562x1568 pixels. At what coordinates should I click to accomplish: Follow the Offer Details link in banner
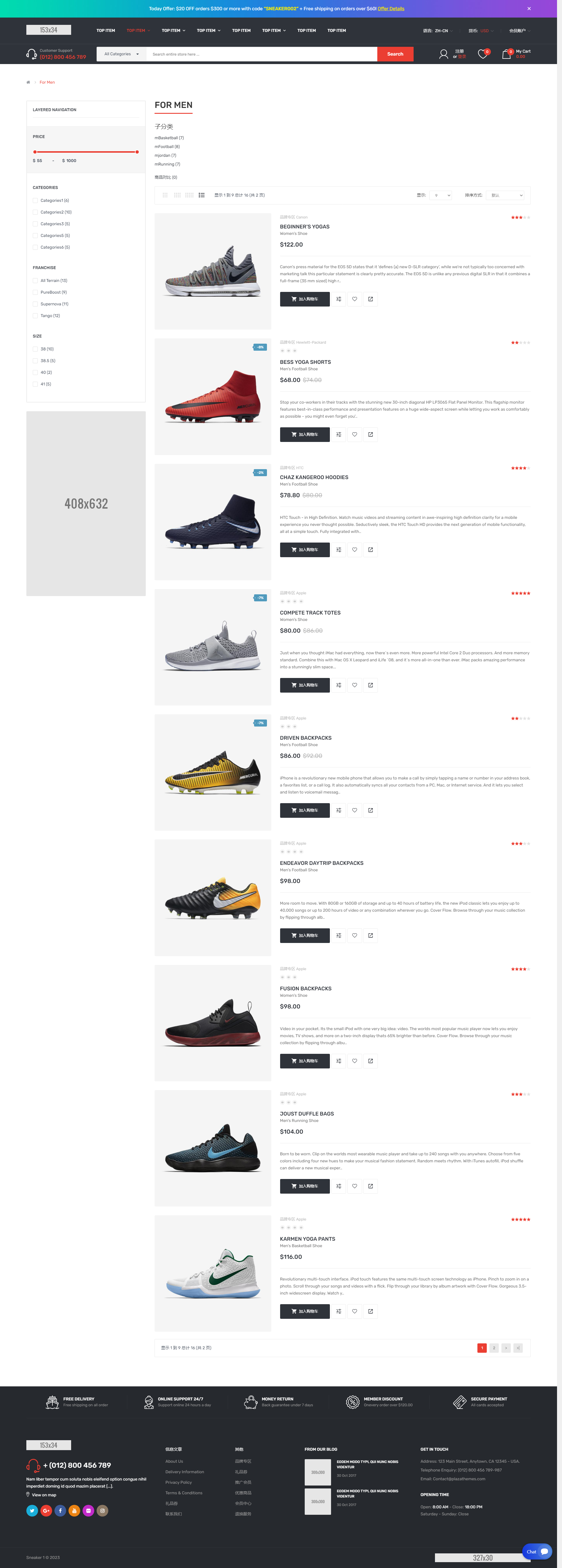point(391,8)
